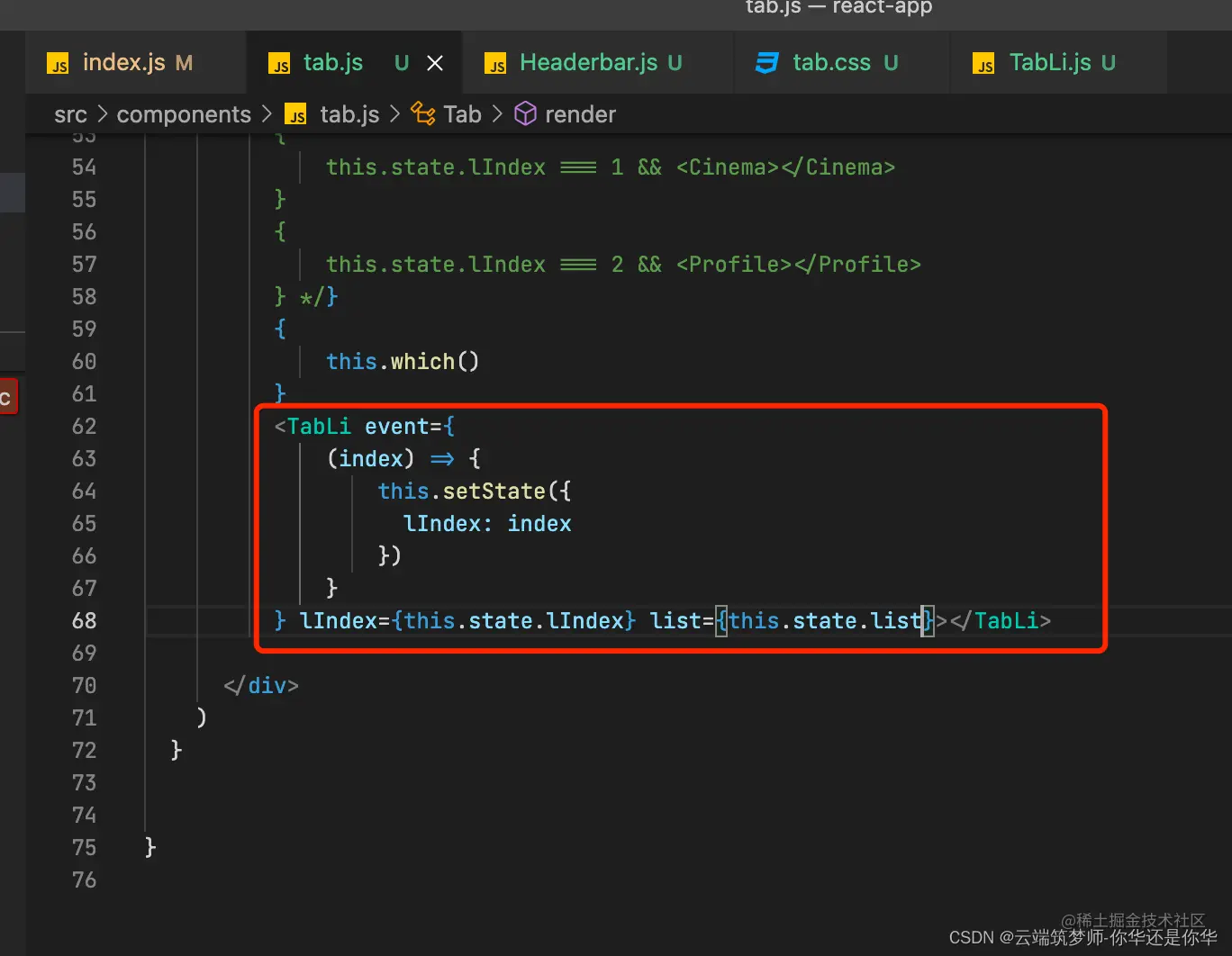Screen dimensions: 1232x956
Task: Click line number 75 in gutter
Action: click(84, 848)
